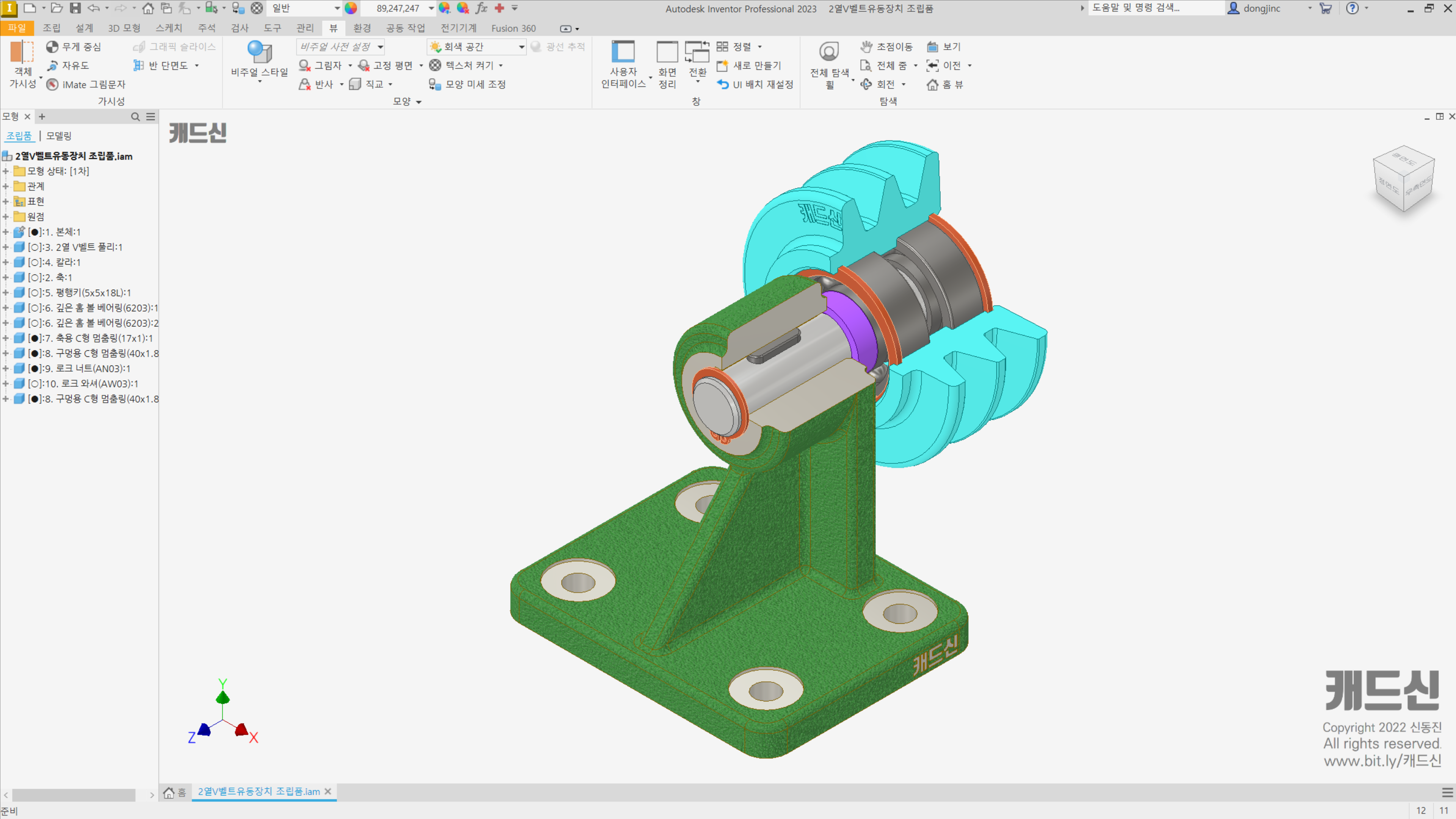This screenshot has width=1456, height=819.
Task: Click the 홈 뷰 home view icon
Action: (933, 84)
